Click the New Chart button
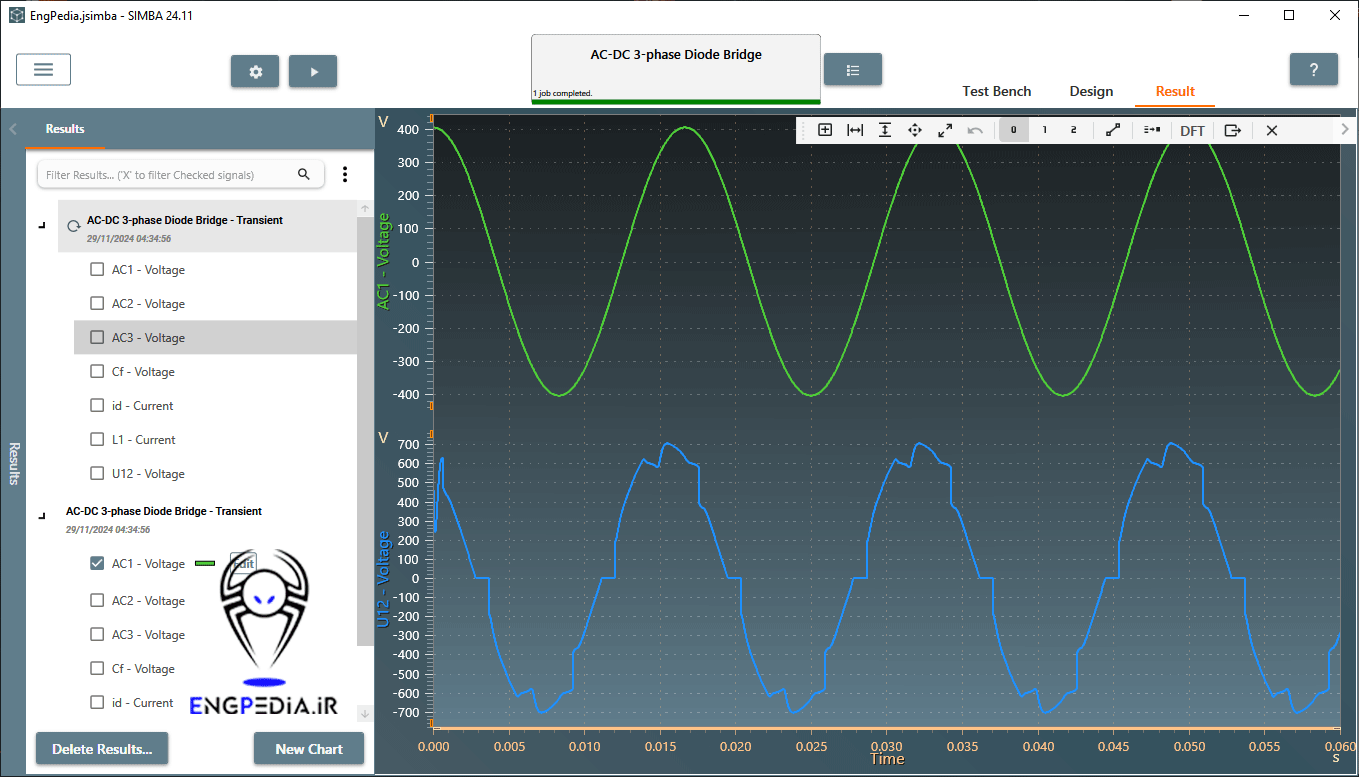Viewport: 1359px width, 777px height. pyautogui.click(x=308, y=748)
